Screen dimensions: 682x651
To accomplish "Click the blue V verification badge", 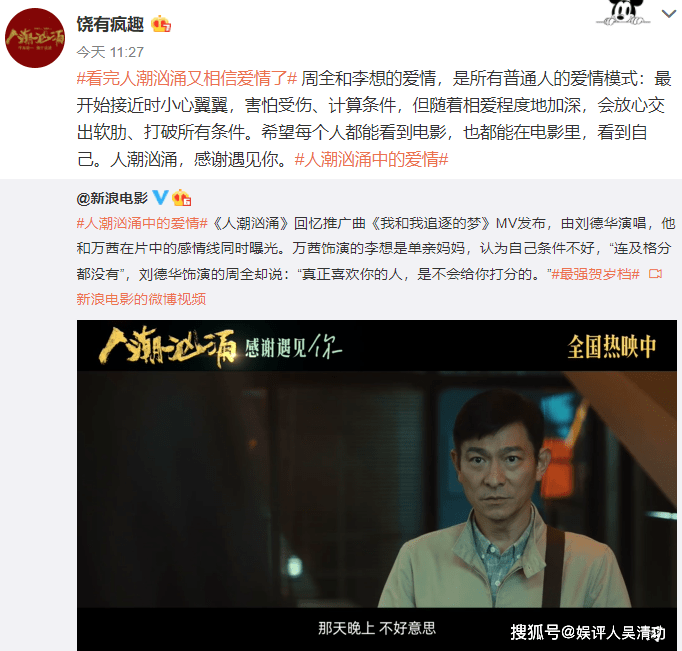I will [160, 197].
